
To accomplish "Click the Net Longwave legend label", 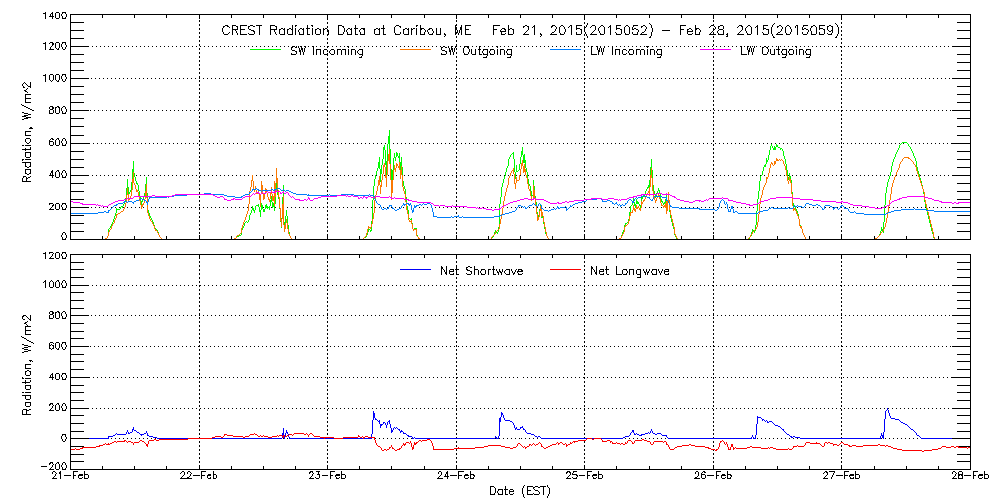I will coord(629,271).
